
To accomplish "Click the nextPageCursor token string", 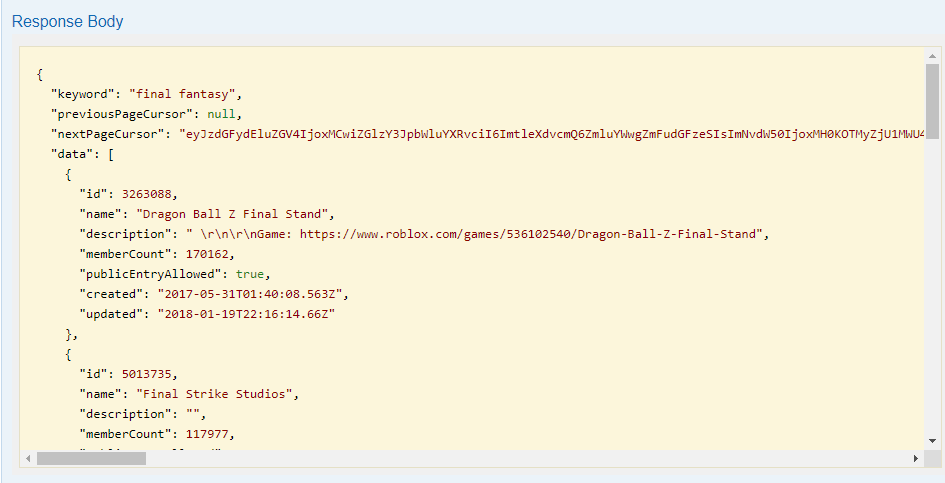I will pos(552,133).
